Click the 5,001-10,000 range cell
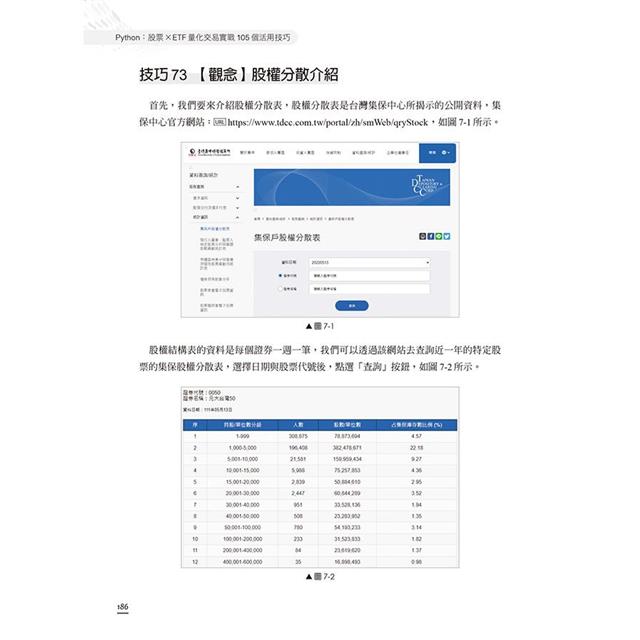 (x=242, y=459)
